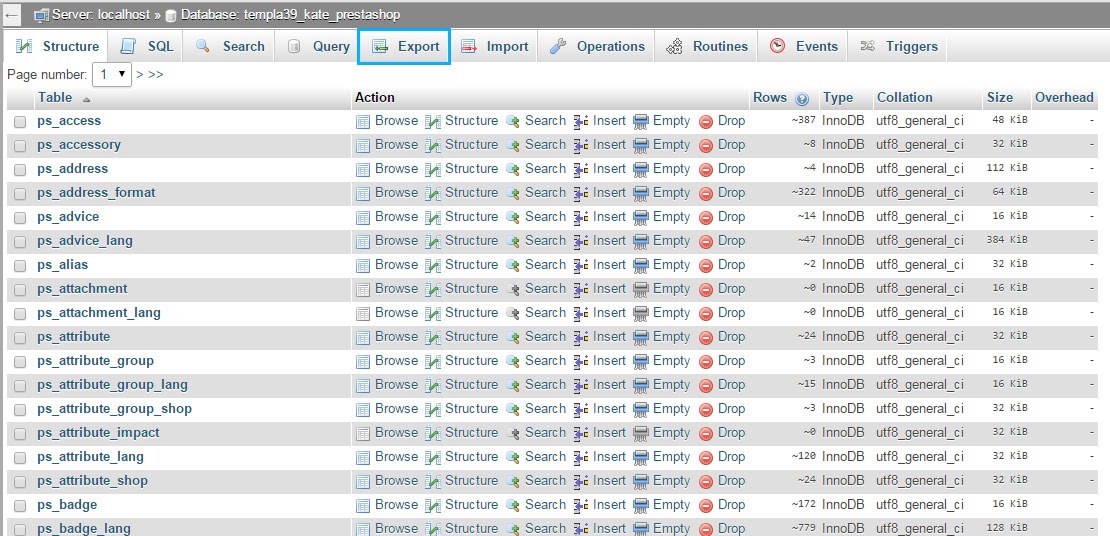The height and width of the screenshot is (536, 1110).
Task: Switch to the Operations tab
Action: point(597,46)
